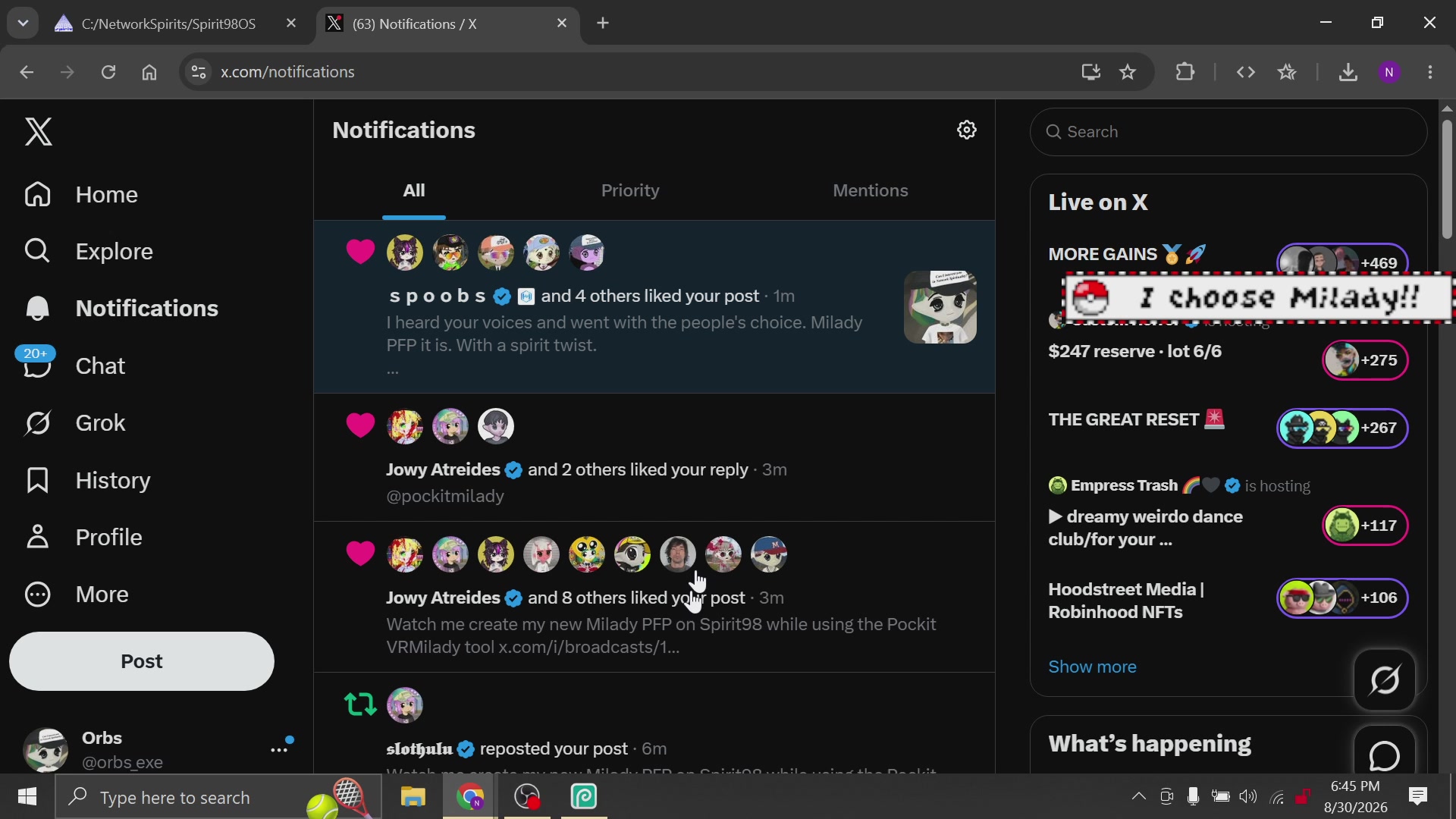Open Grok in the sidebar

point(75,423)
